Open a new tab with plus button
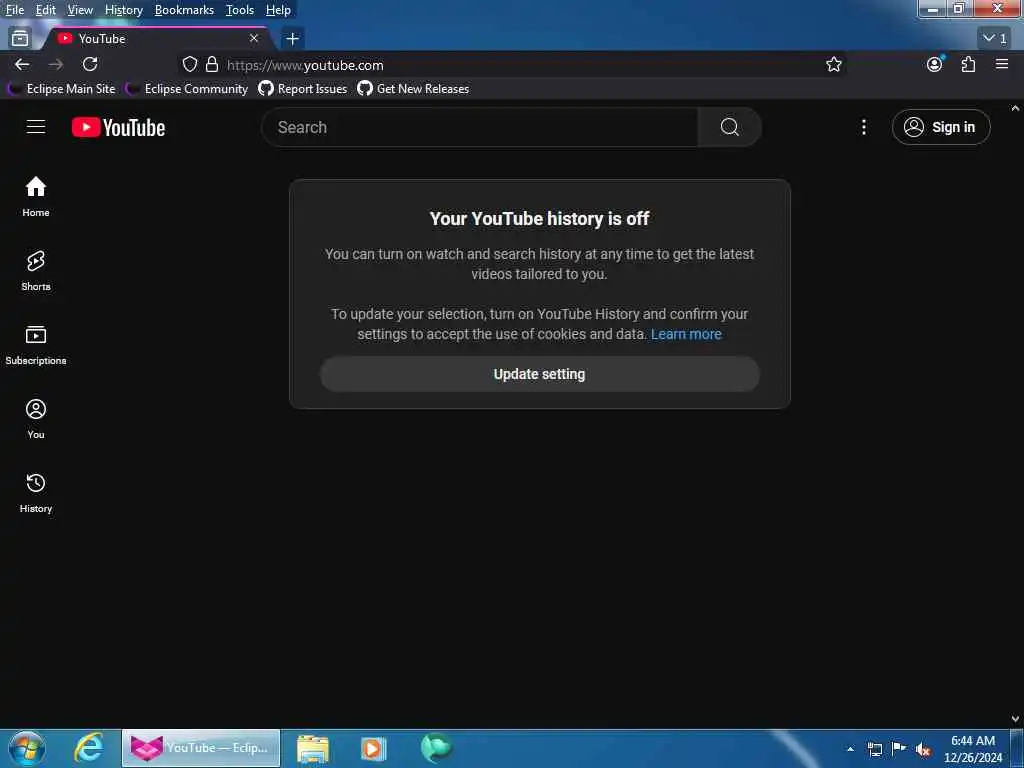 293,39
